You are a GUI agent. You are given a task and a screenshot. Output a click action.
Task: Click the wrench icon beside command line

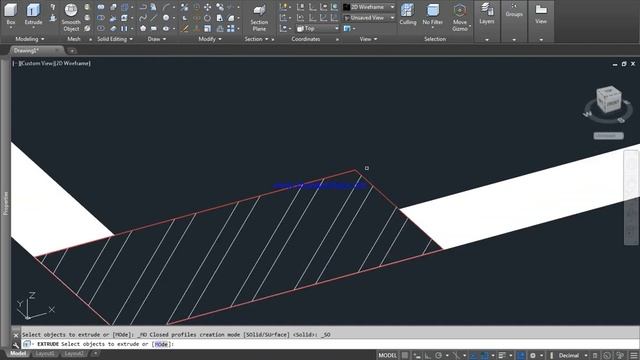(16, 345)
